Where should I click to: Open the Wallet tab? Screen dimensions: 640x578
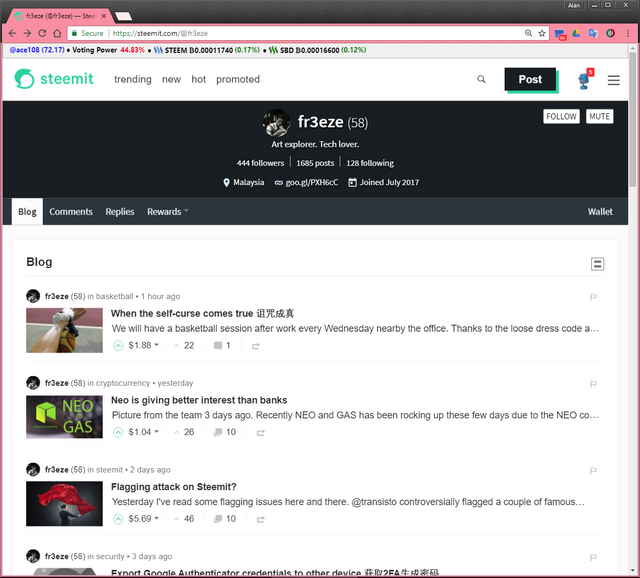click(600, 211)
